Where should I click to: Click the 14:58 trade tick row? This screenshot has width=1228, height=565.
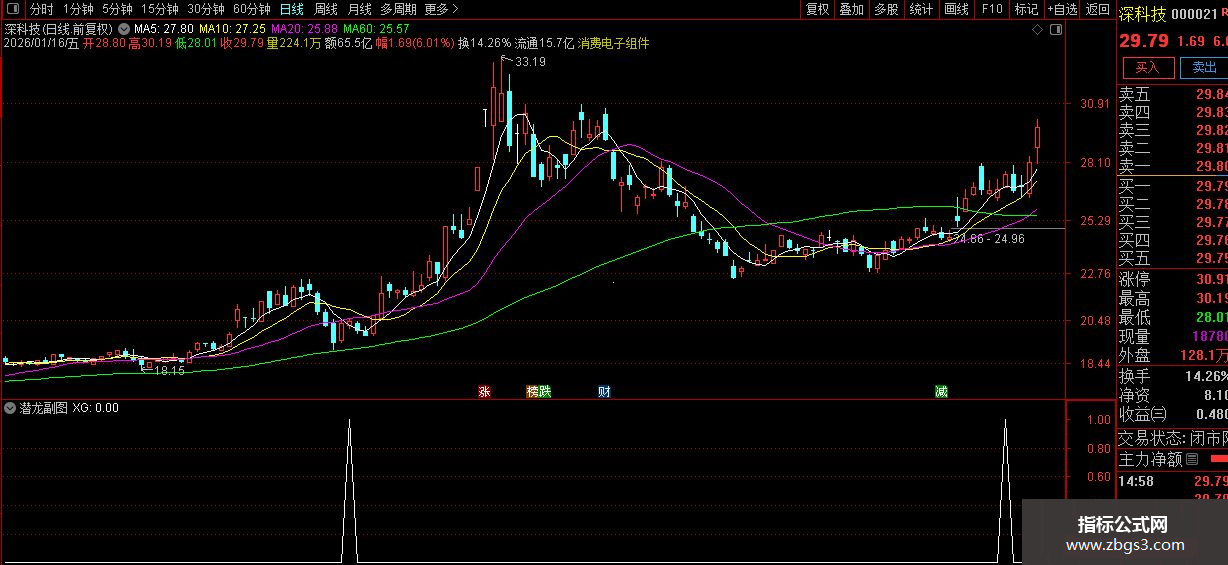pyautogui.click(x=1173, y=481)
